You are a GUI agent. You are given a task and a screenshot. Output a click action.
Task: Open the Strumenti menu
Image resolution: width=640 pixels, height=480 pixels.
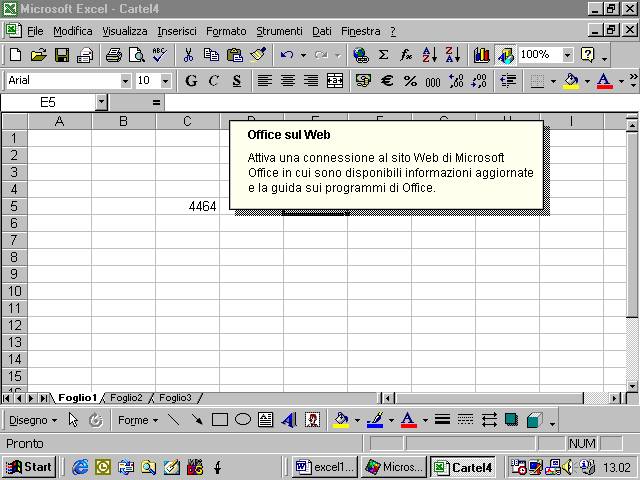[x=279, y=31]
